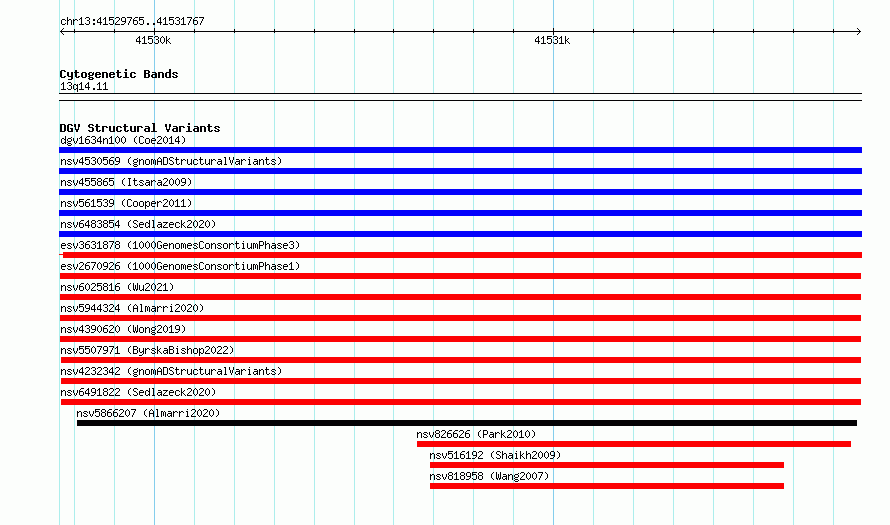Viewport: 890px width, 525px height.
Task: Click esv3631878 (1000GenomesConsortiumPhase3) label
Action: tap(180, 245)
